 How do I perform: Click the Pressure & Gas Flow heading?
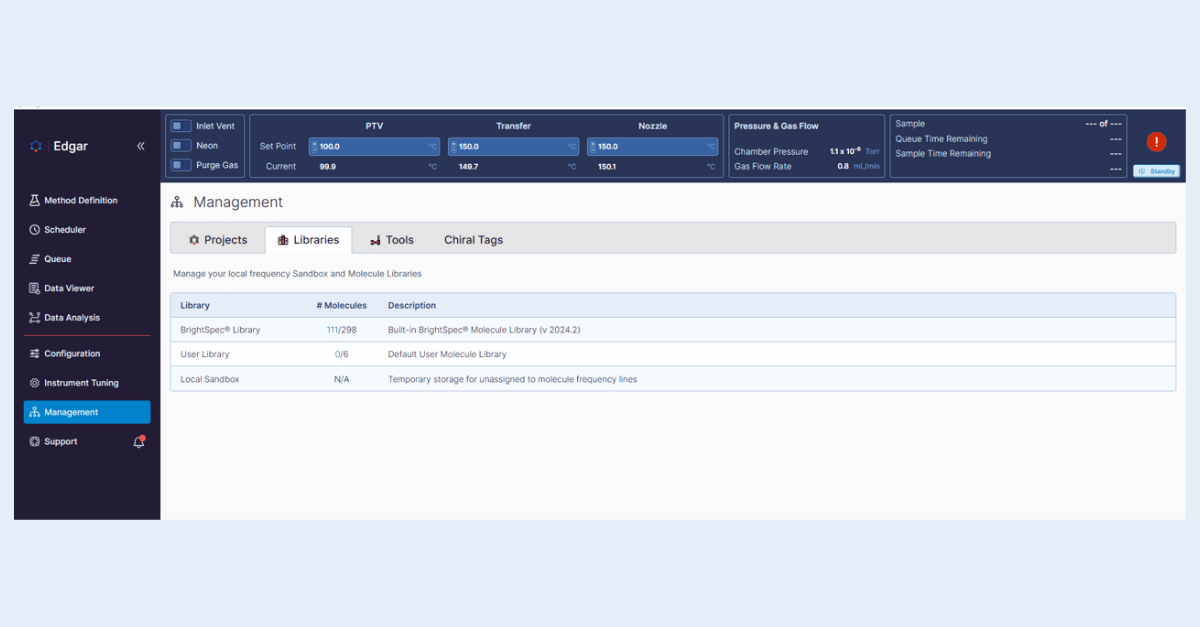[776, 126]
